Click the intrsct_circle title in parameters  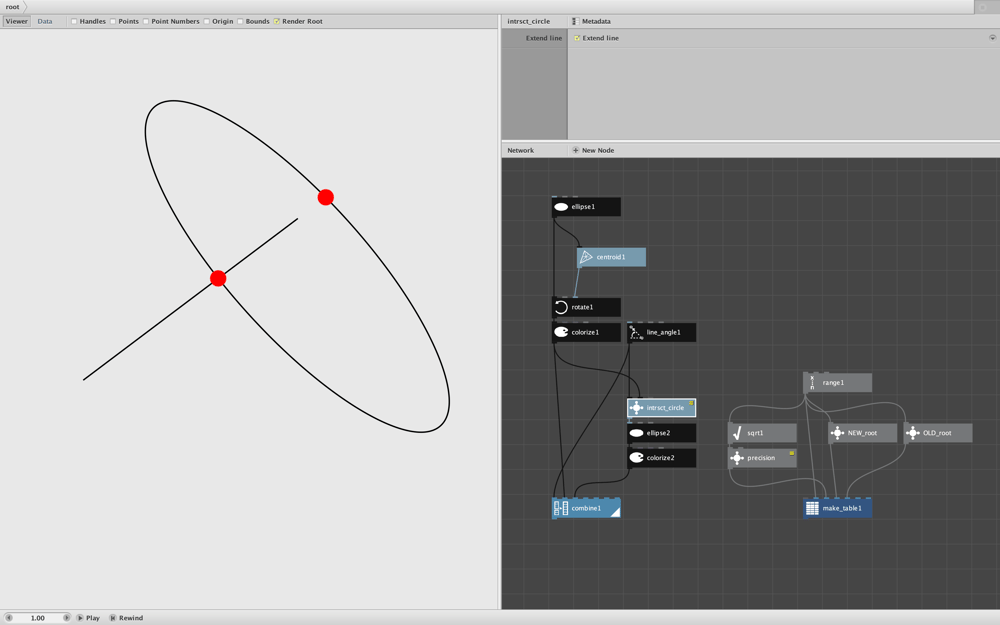click(529, 21)
